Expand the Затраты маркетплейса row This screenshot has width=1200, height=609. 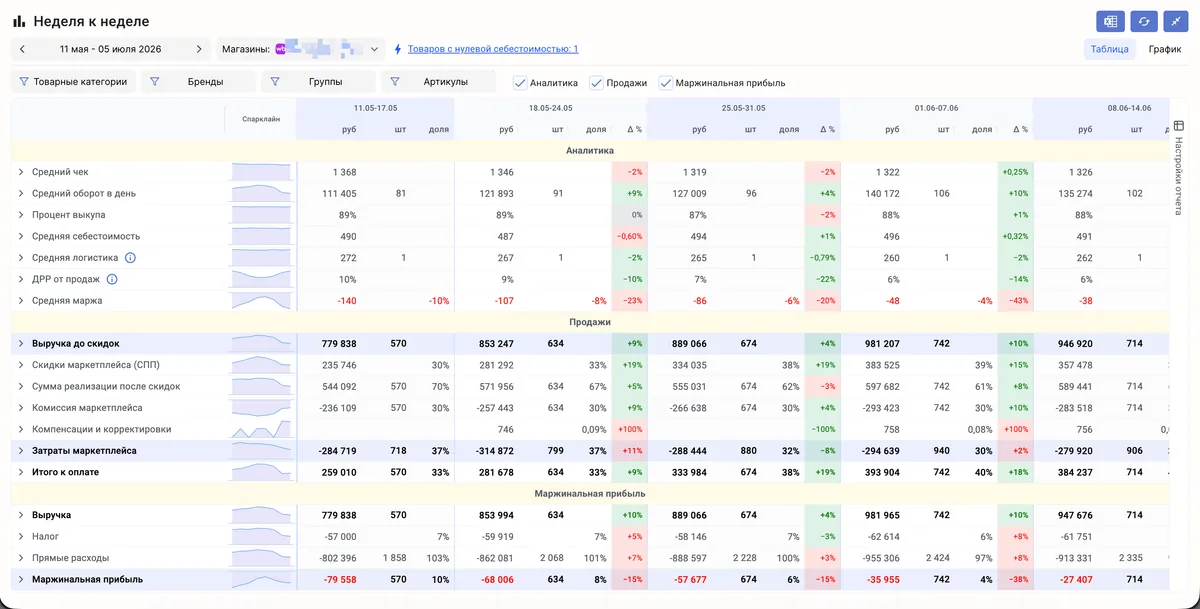point(20,451)
